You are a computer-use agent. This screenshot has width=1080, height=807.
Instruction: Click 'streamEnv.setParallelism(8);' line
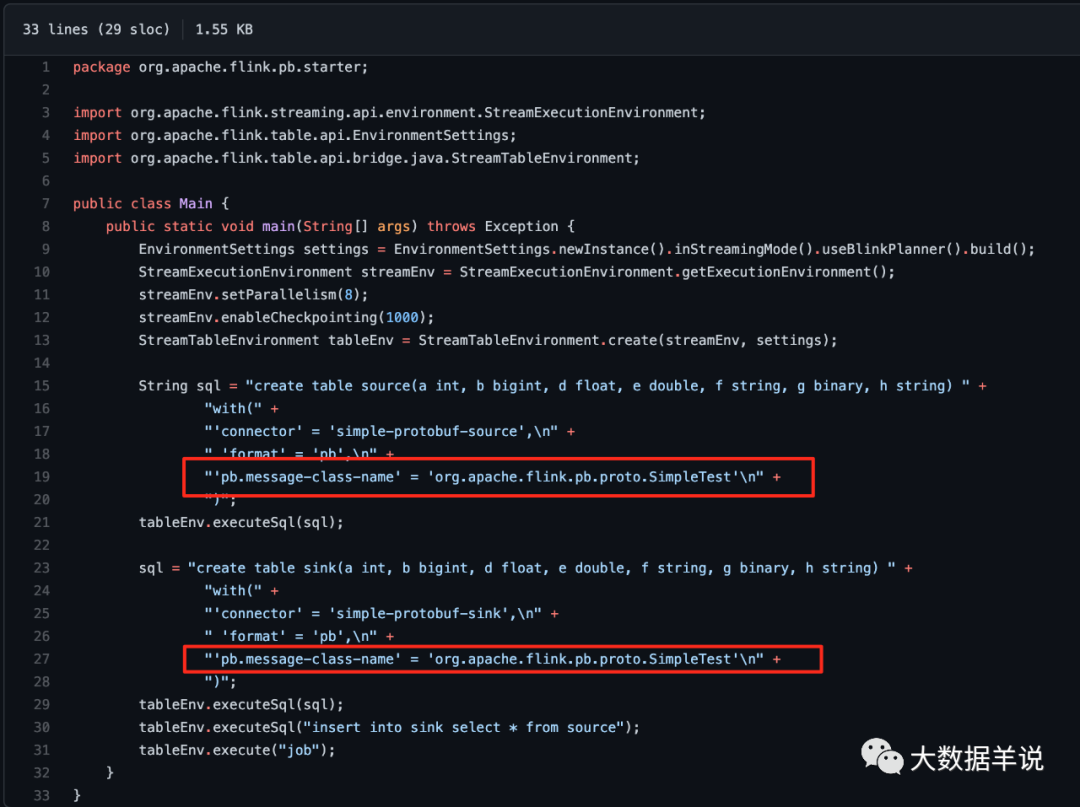click(x=253, y=295)
